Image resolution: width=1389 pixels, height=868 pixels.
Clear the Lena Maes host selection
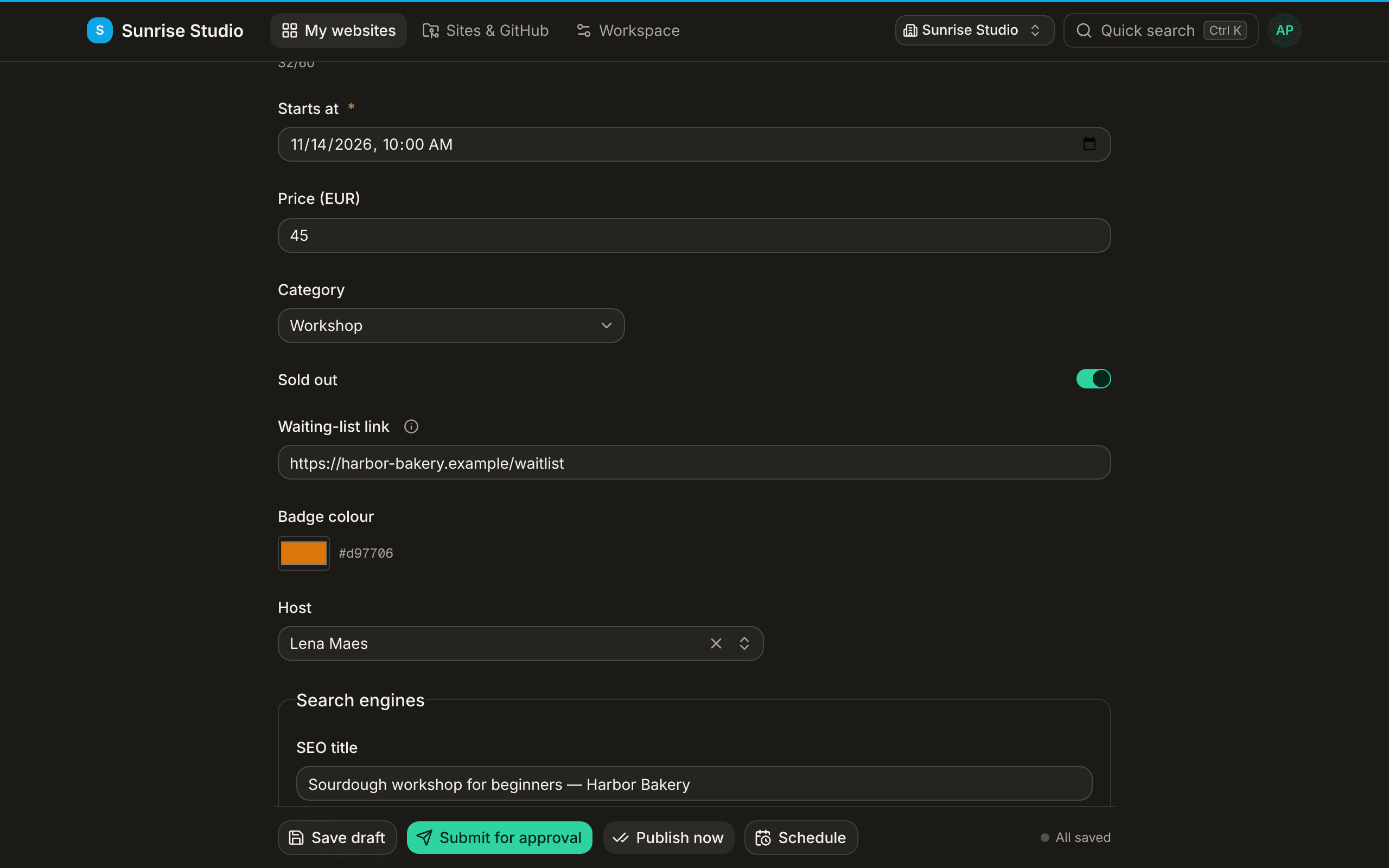point(716,643)
